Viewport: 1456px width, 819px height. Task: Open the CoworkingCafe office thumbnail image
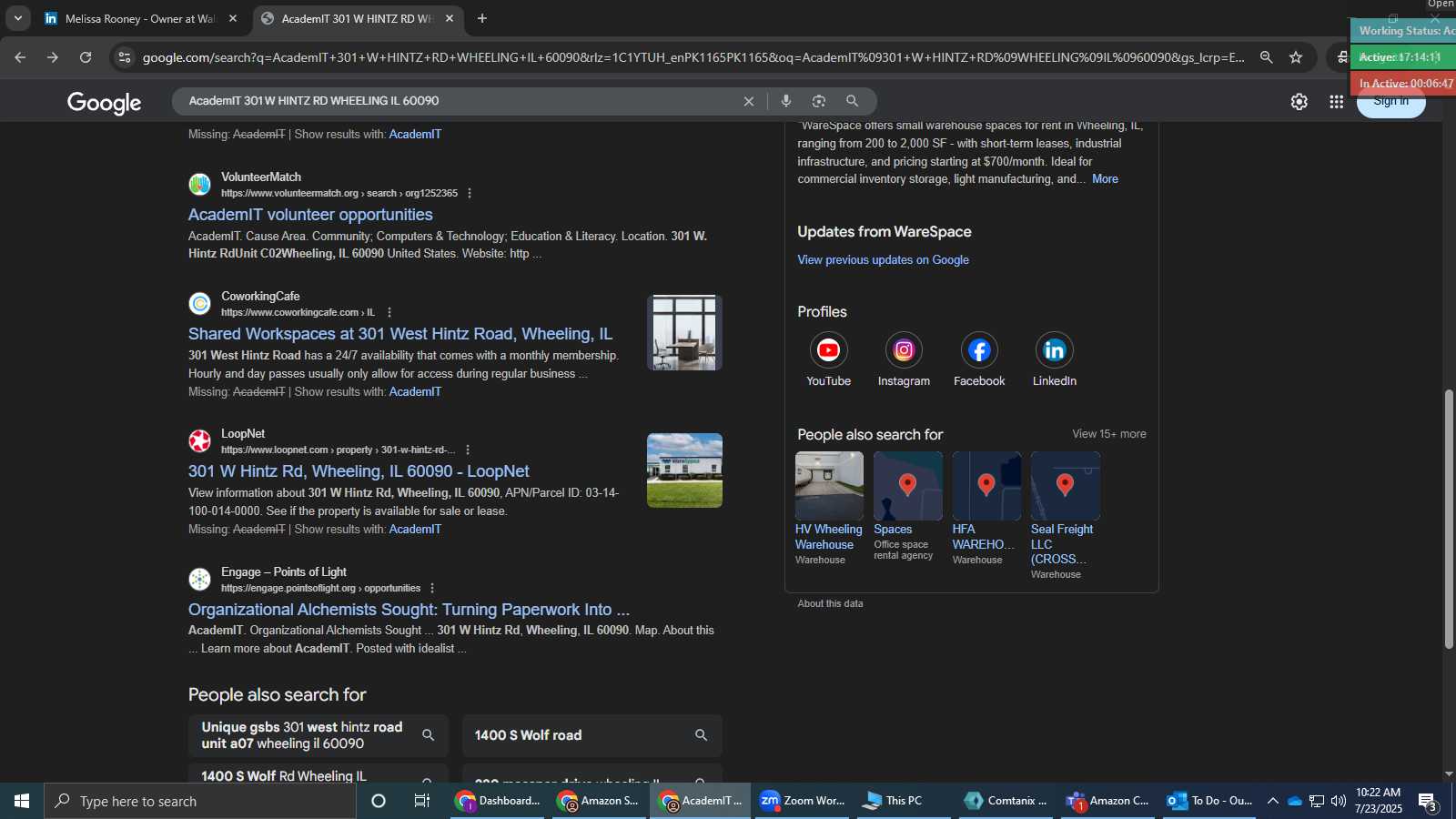[x=684, y=332]
